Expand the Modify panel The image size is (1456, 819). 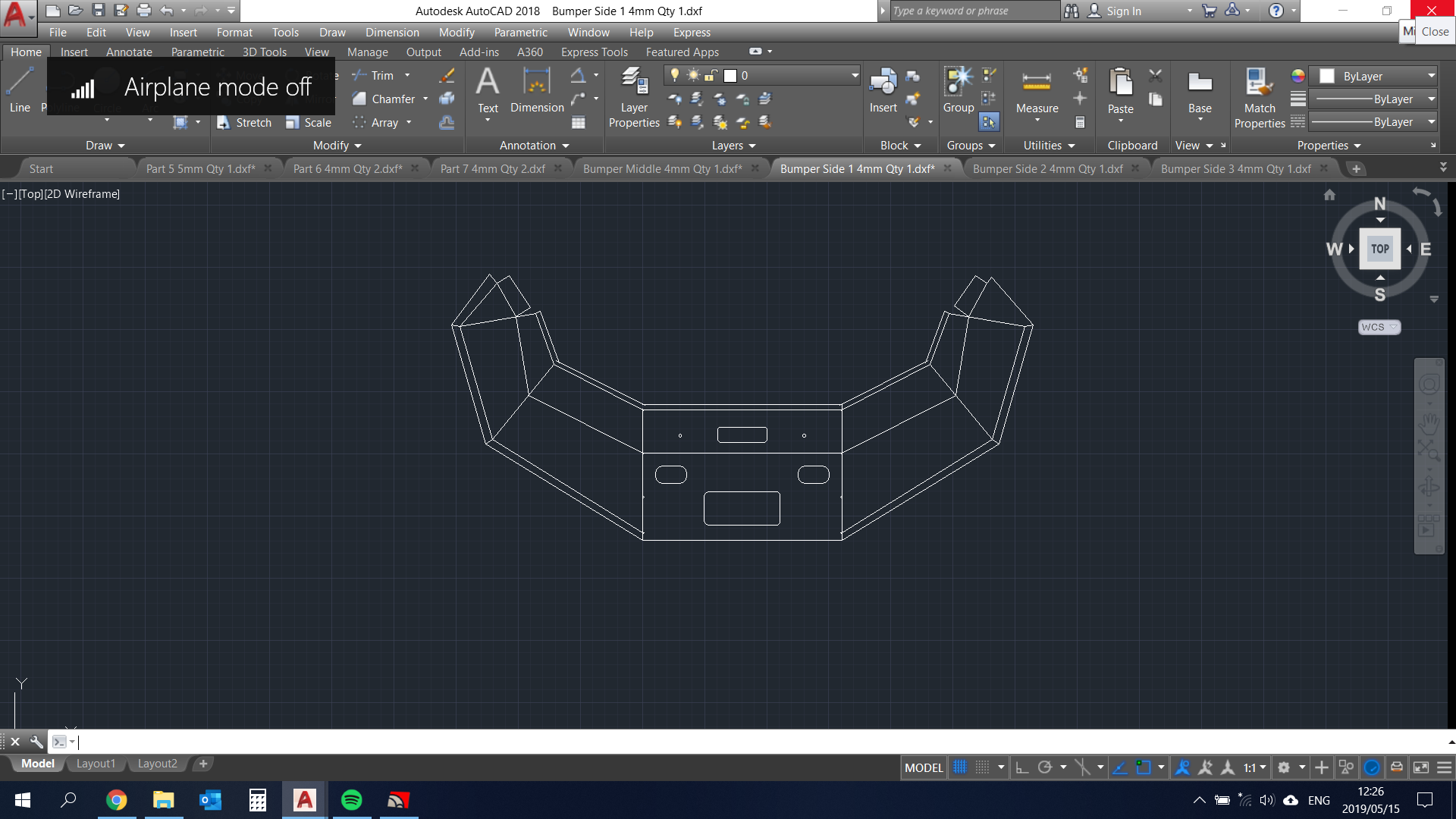pyautogui.click(x=357, y=145)
